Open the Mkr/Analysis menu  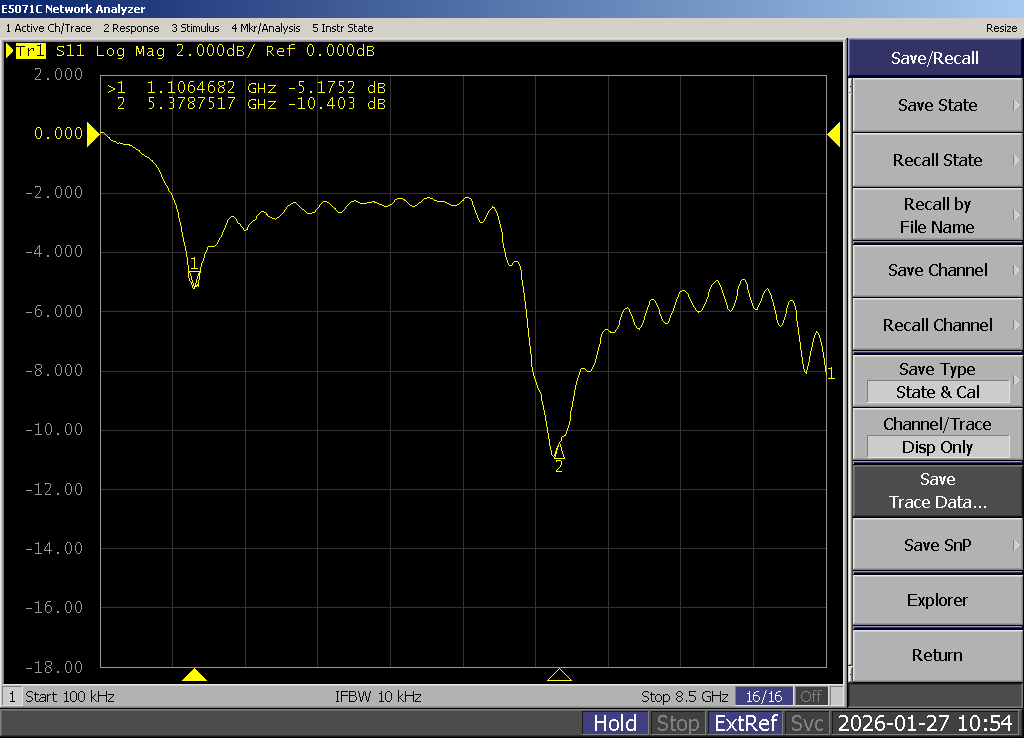(265, 28)
